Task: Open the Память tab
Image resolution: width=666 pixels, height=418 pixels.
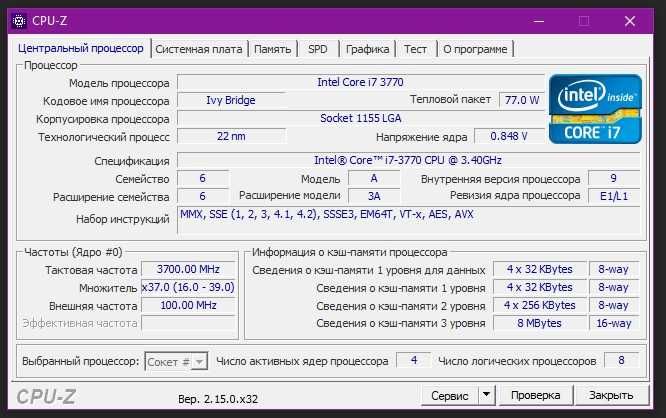Action: pos(272,49)
